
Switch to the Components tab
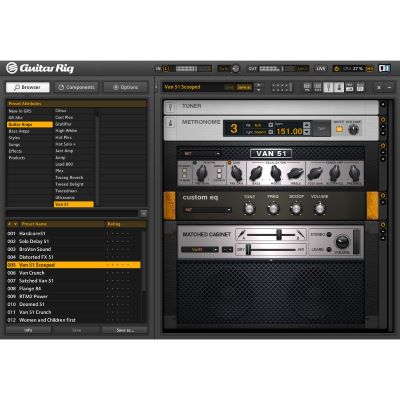pos(76,87)
